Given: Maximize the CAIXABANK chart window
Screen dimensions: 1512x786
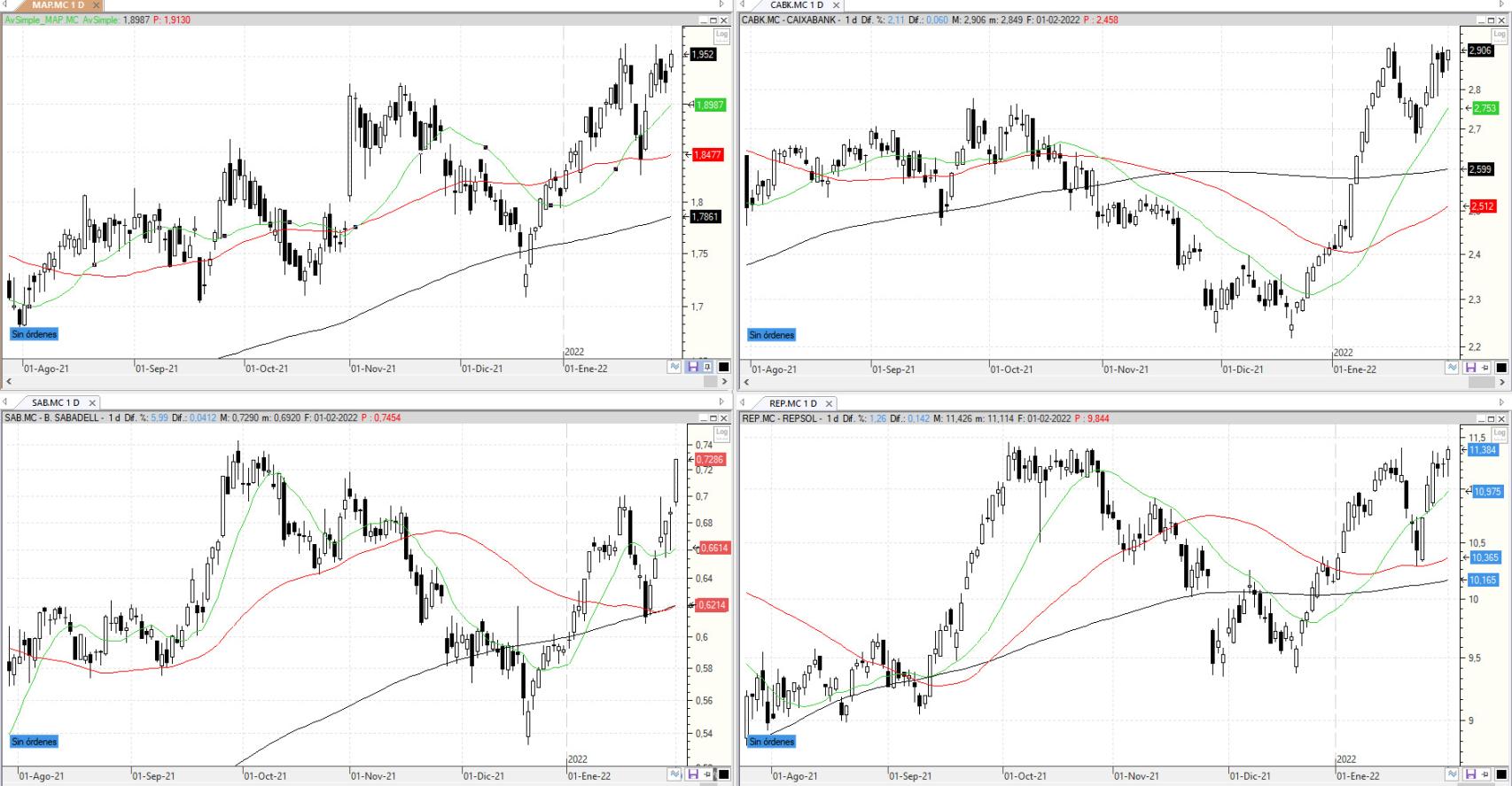Looking at the screenshot, I should click(1493, 19).
